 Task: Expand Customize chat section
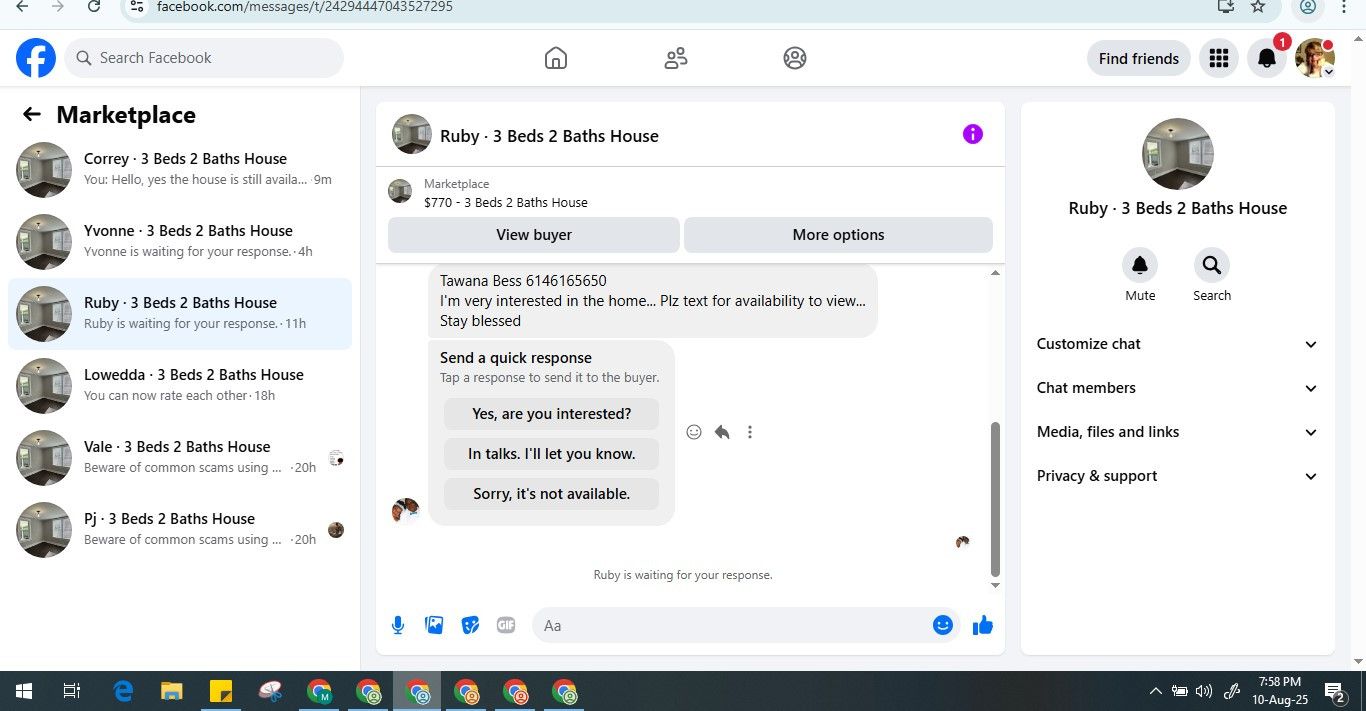click(1178, 344)
